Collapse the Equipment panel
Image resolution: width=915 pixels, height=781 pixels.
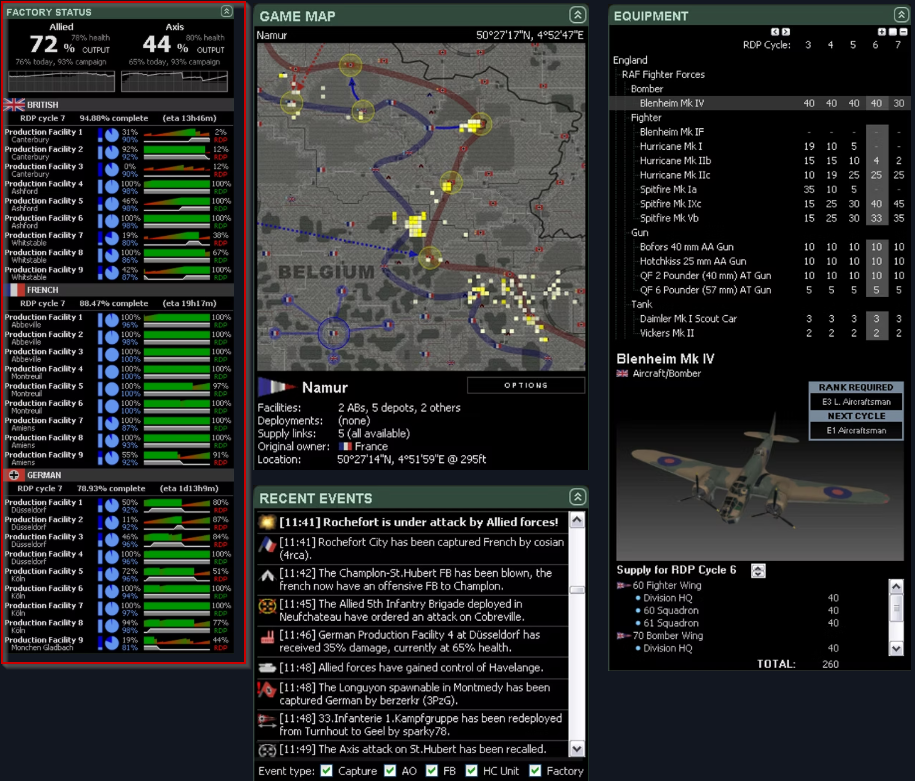[901, 15]
